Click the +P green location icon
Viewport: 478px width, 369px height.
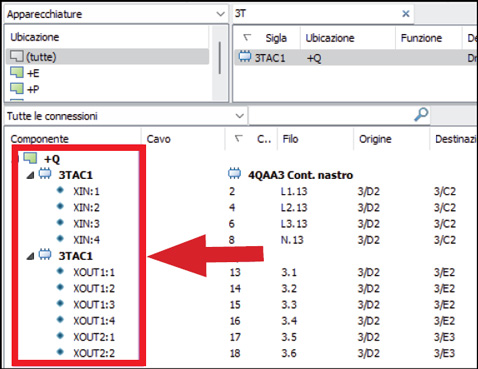pyautogui.click(x=16, y=88)
